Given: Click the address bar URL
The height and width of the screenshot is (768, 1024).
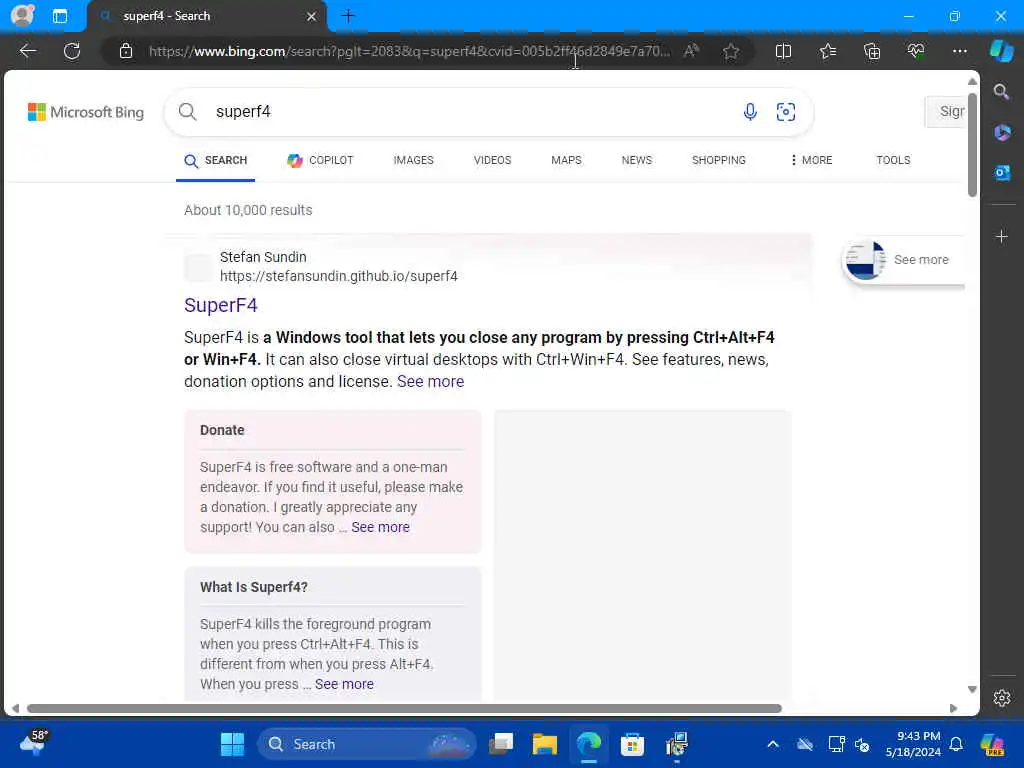Looking at the screenshot, I should [409, 51].
